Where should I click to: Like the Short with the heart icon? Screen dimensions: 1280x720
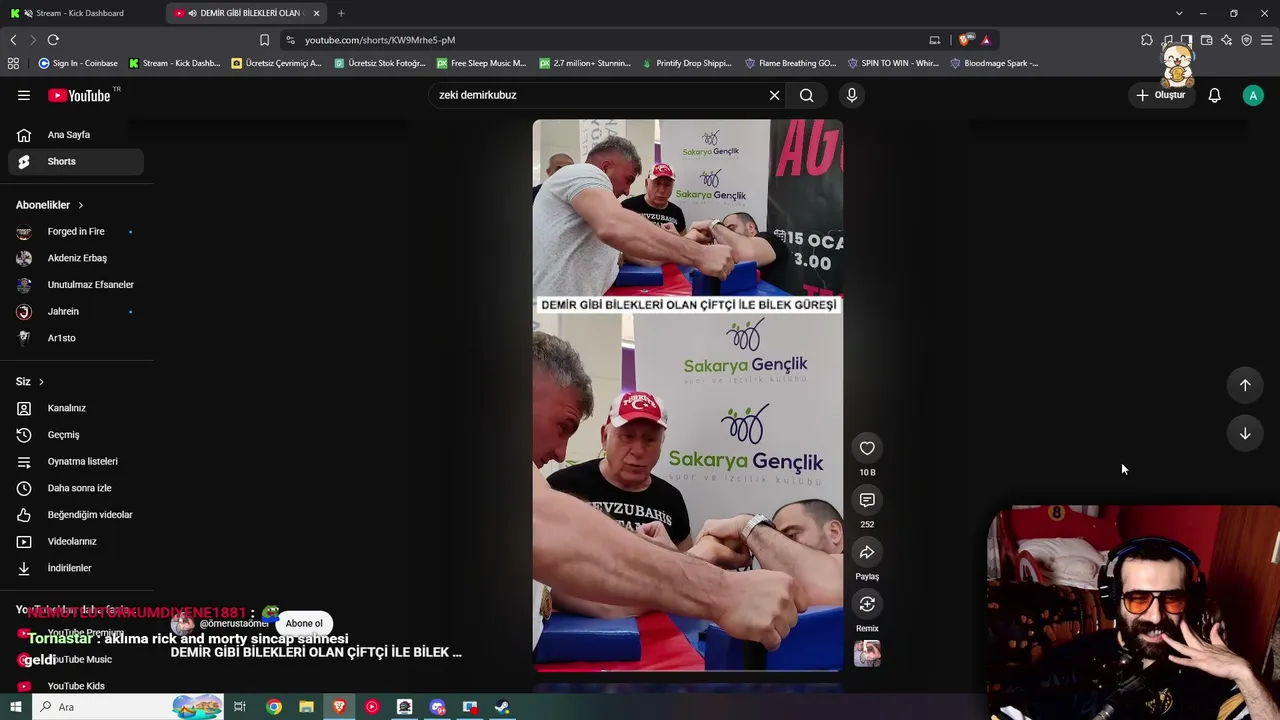[867, 448]
